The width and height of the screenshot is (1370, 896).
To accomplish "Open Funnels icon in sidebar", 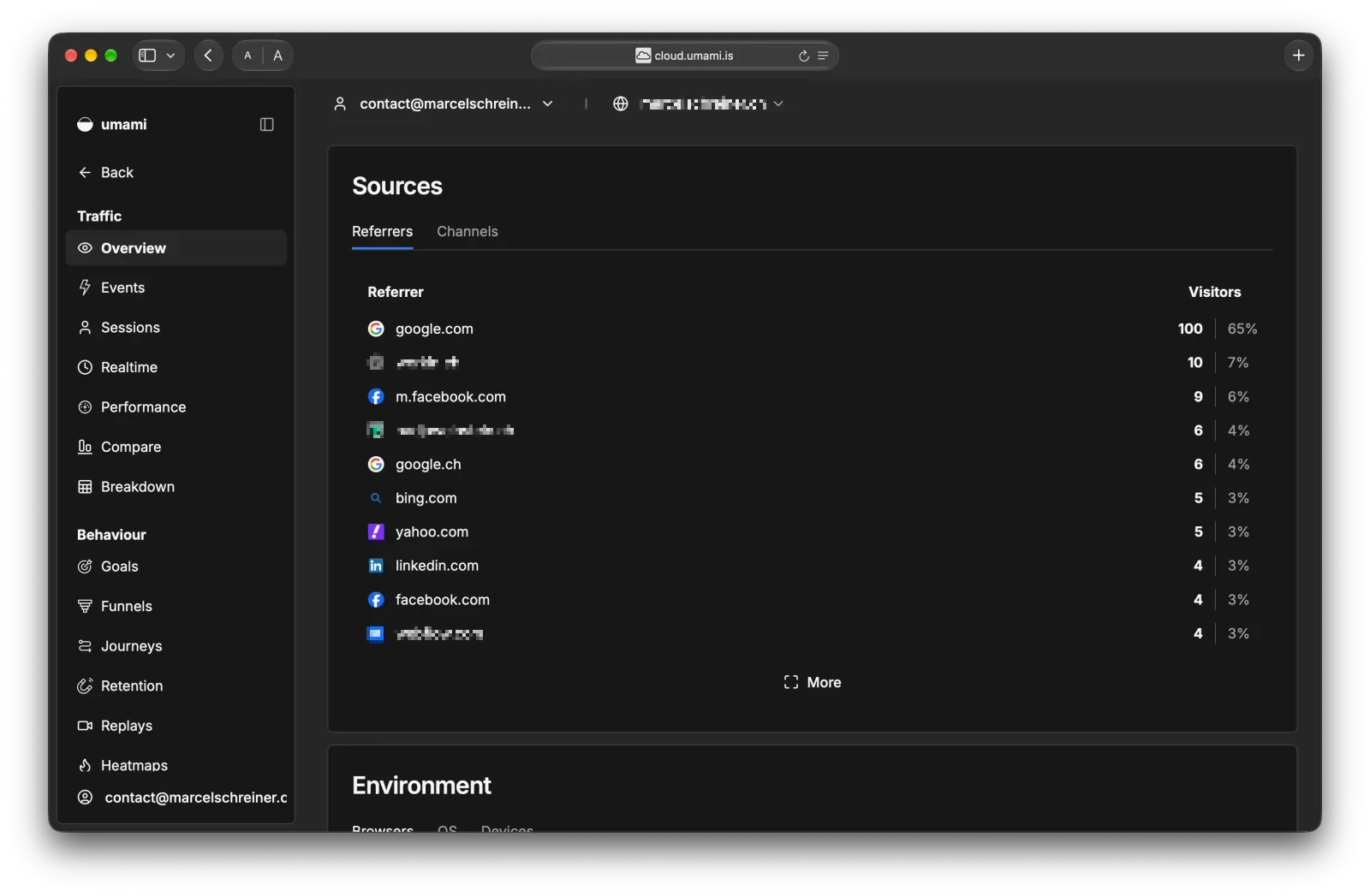I will (85, 606).
